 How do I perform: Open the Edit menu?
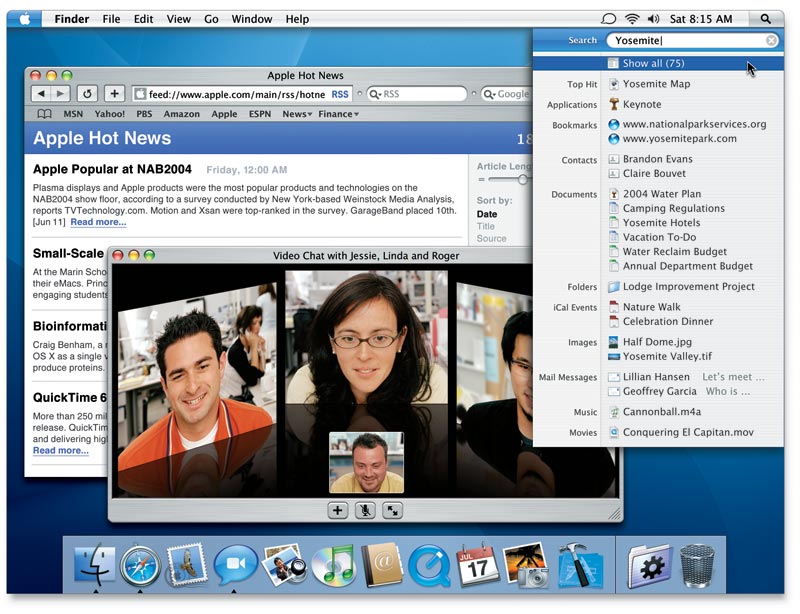143,19
